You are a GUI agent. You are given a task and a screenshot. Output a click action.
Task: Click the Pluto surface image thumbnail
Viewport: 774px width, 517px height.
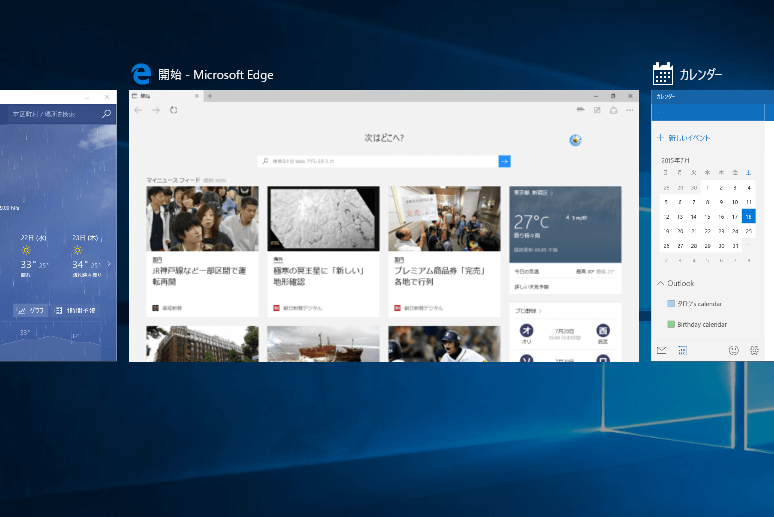tap(323, 219)
